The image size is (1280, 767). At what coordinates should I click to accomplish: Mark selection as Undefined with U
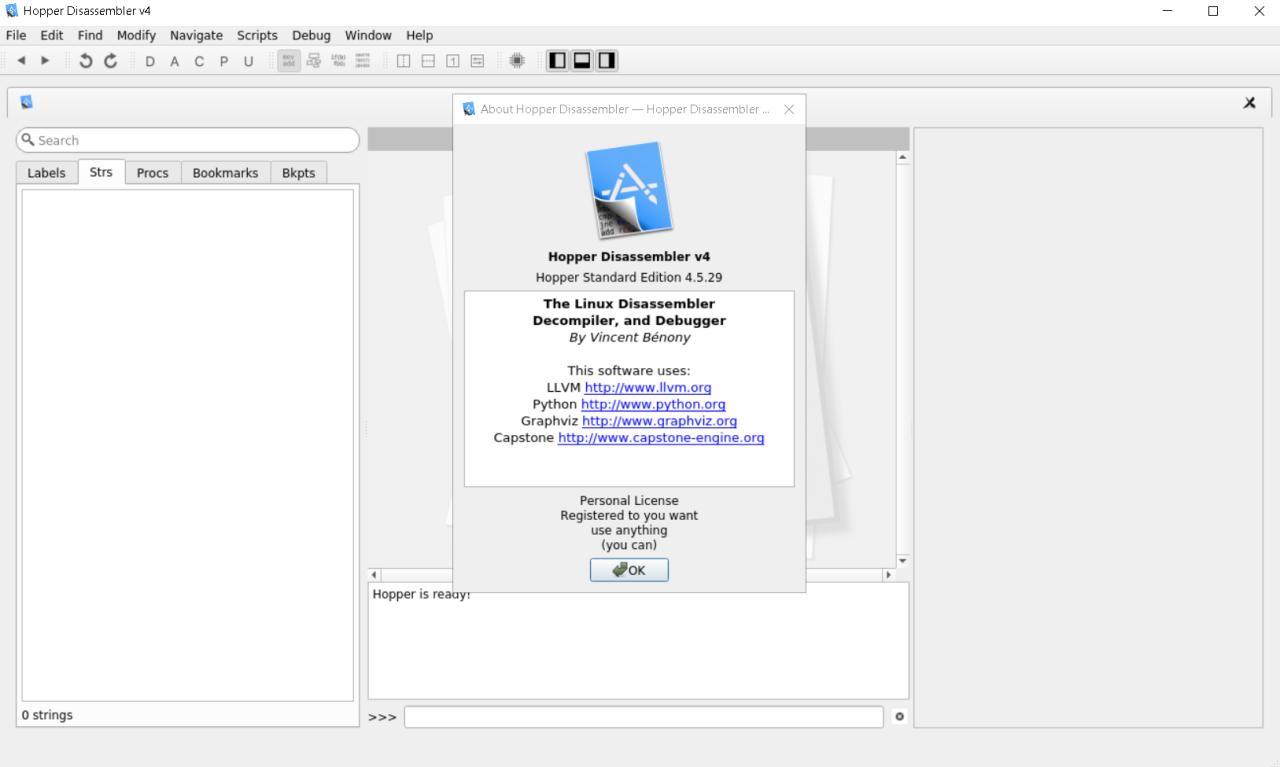point(248,61)
